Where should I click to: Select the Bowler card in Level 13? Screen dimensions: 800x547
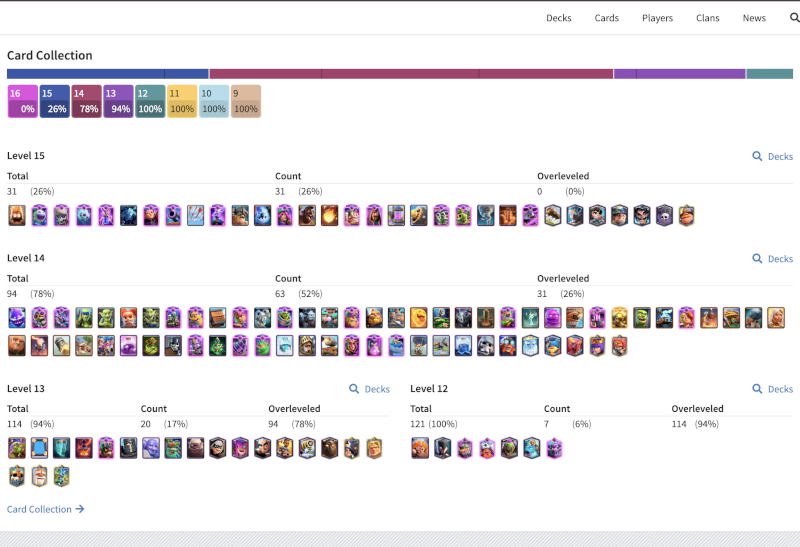pos(151,448)
